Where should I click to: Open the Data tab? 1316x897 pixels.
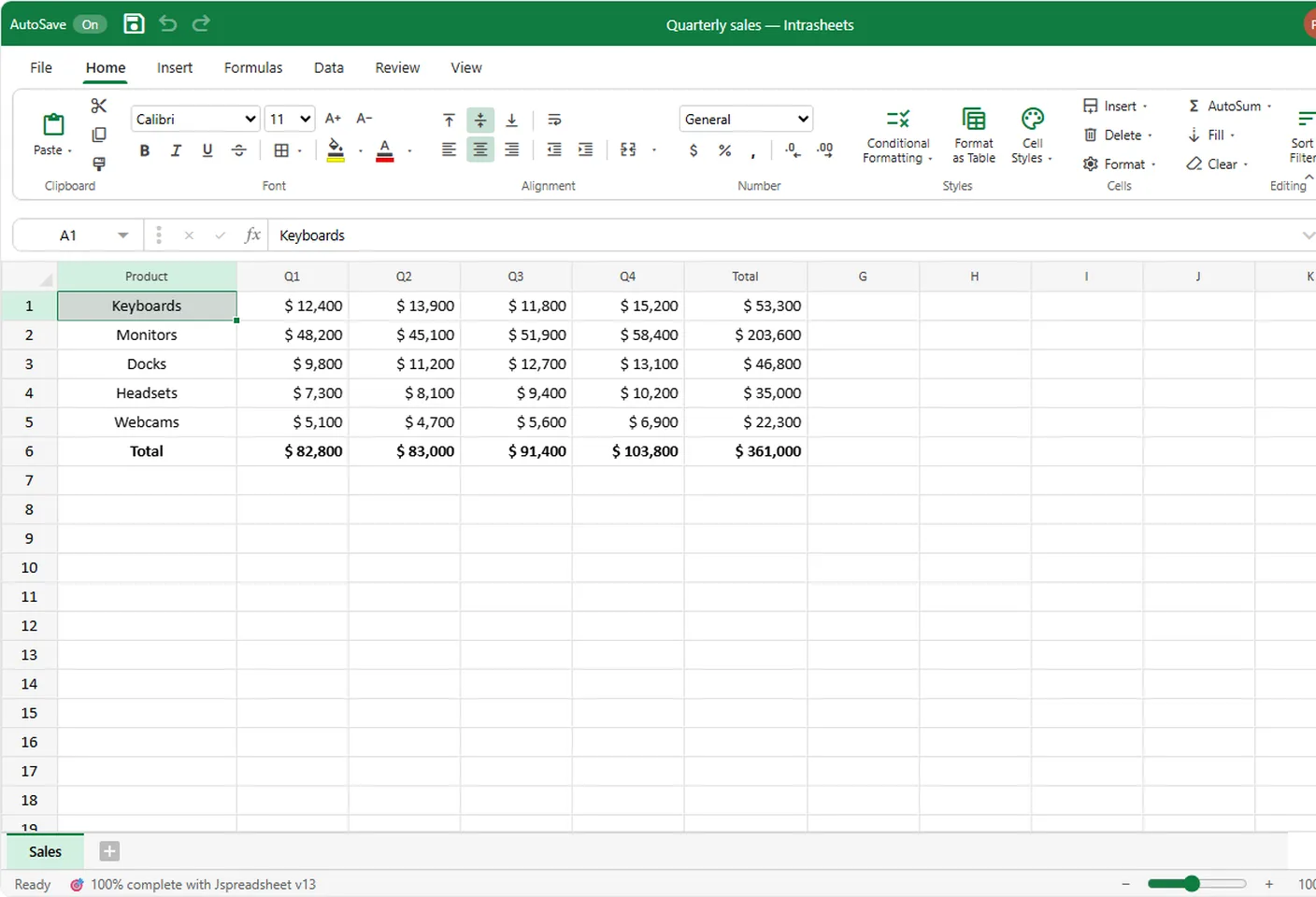[x=329, y=67]
